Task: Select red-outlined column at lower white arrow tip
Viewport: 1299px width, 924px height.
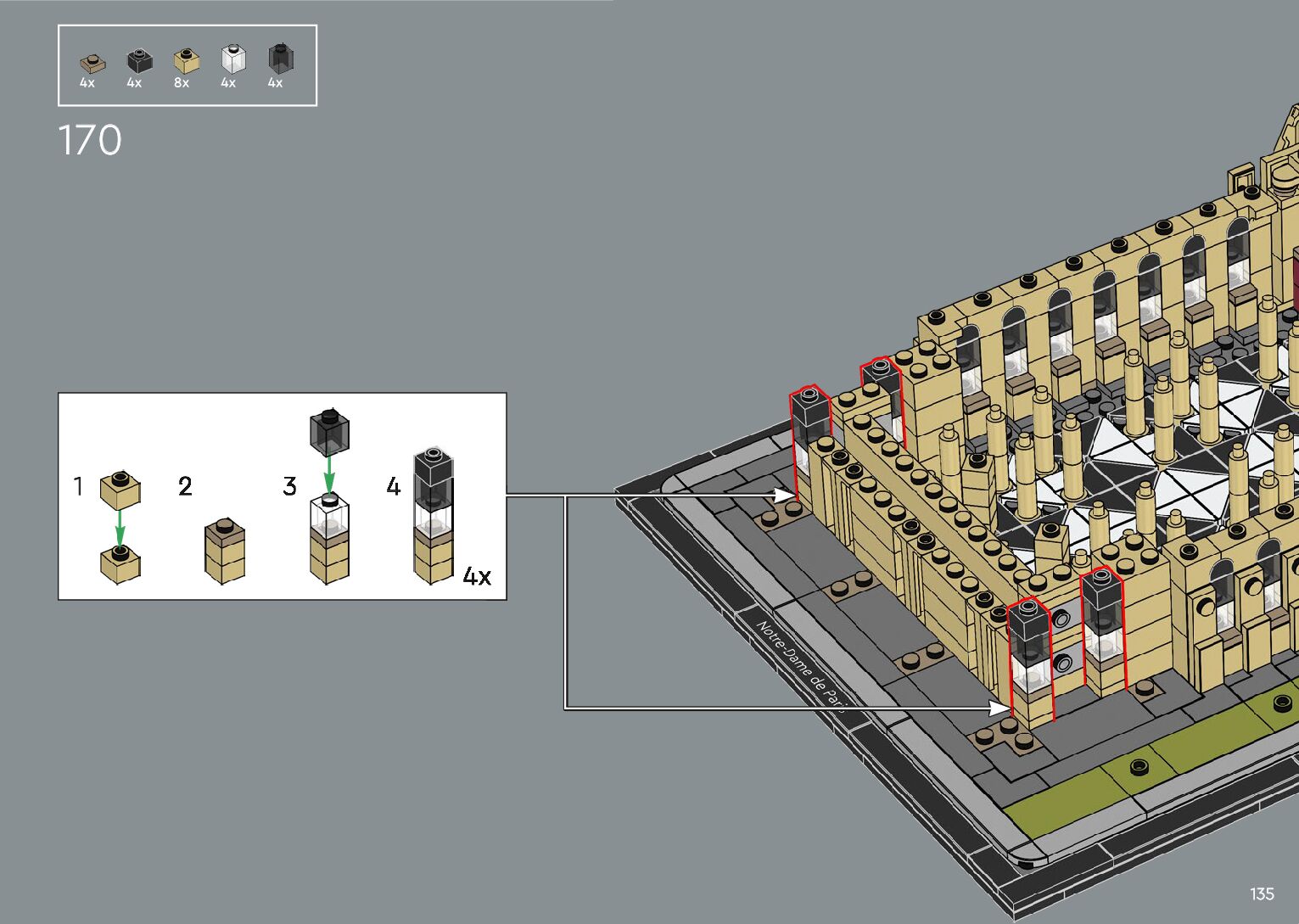Action: 1030,658
